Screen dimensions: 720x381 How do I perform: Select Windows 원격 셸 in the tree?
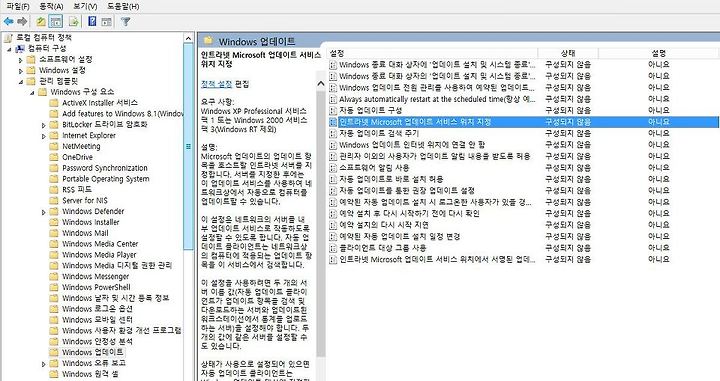pyautogui.click(x=90, y=374)
